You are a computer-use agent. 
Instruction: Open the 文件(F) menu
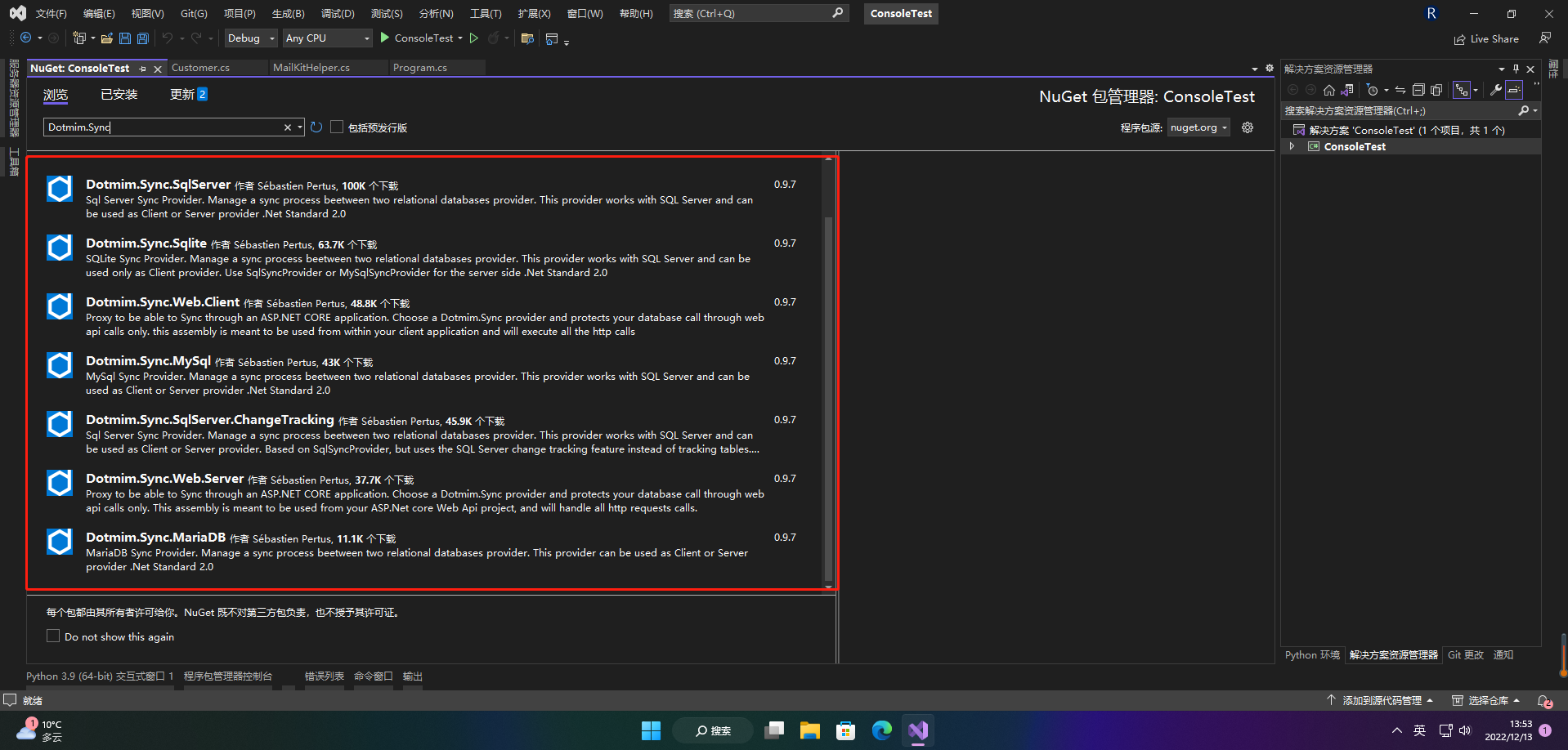click(x=52, y=14)
